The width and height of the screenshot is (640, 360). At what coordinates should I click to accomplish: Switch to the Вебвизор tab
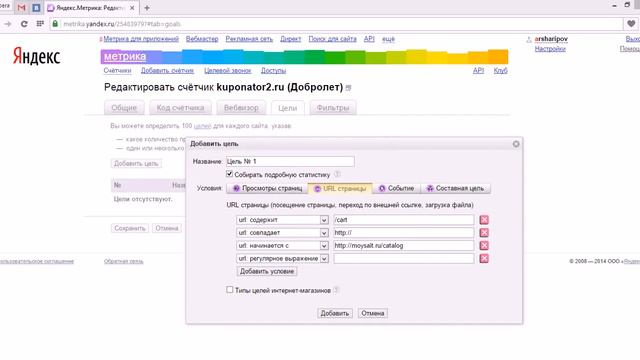(x=241, y=108)
